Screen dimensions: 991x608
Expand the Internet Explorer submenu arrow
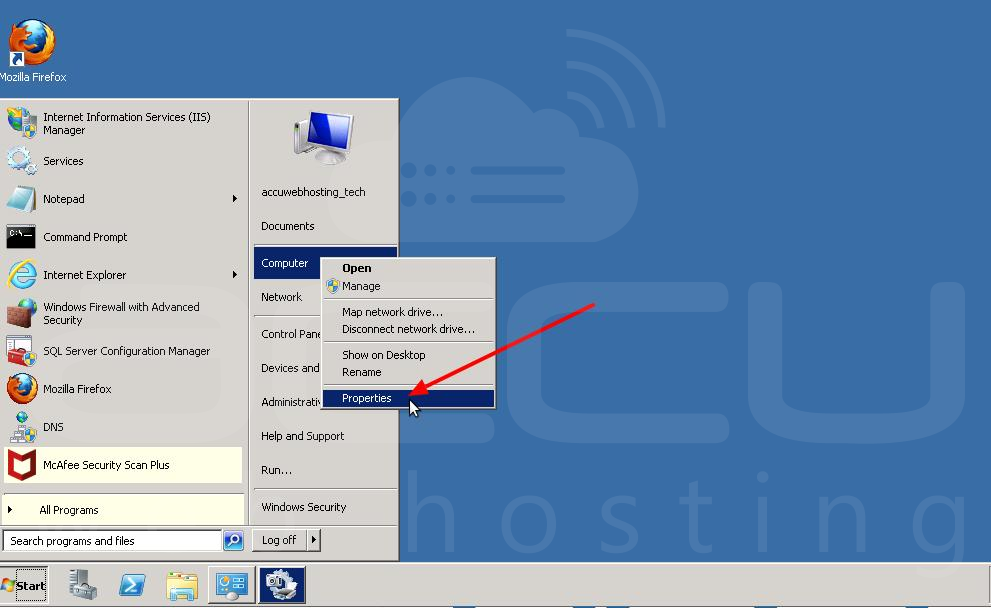[234, 274]
